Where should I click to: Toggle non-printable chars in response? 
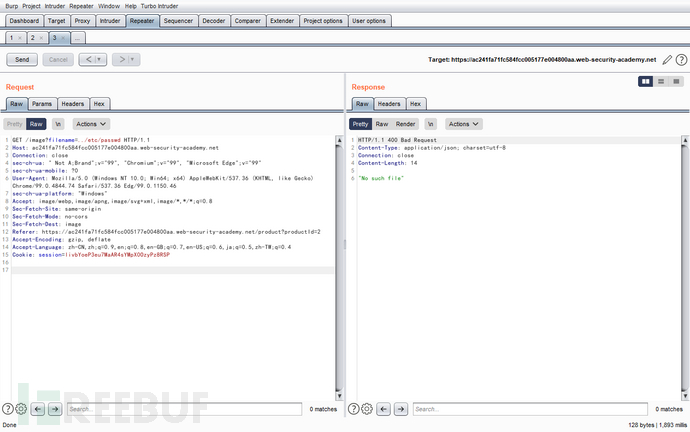431,124
